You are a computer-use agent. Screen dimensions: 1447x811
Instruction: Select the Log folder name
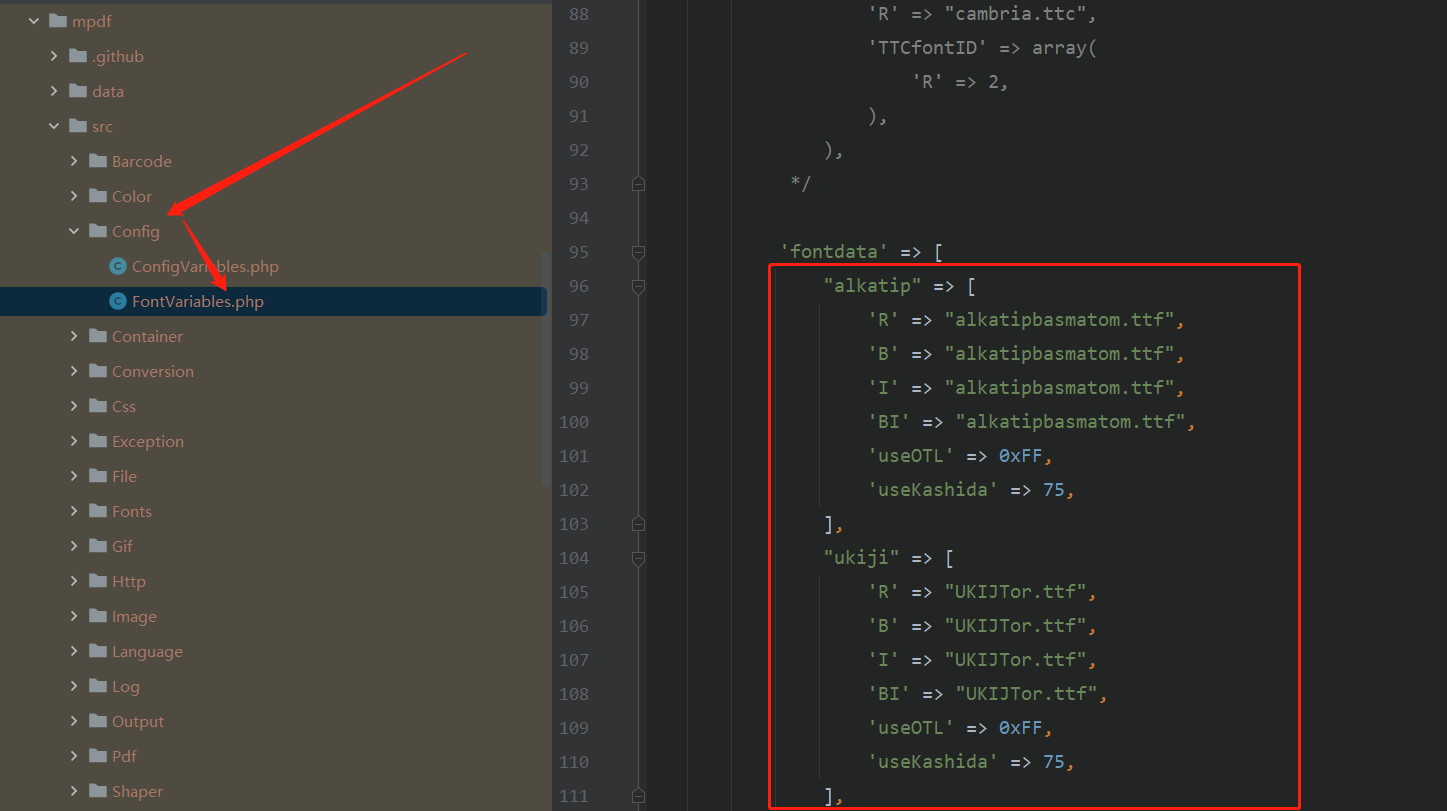125,687
